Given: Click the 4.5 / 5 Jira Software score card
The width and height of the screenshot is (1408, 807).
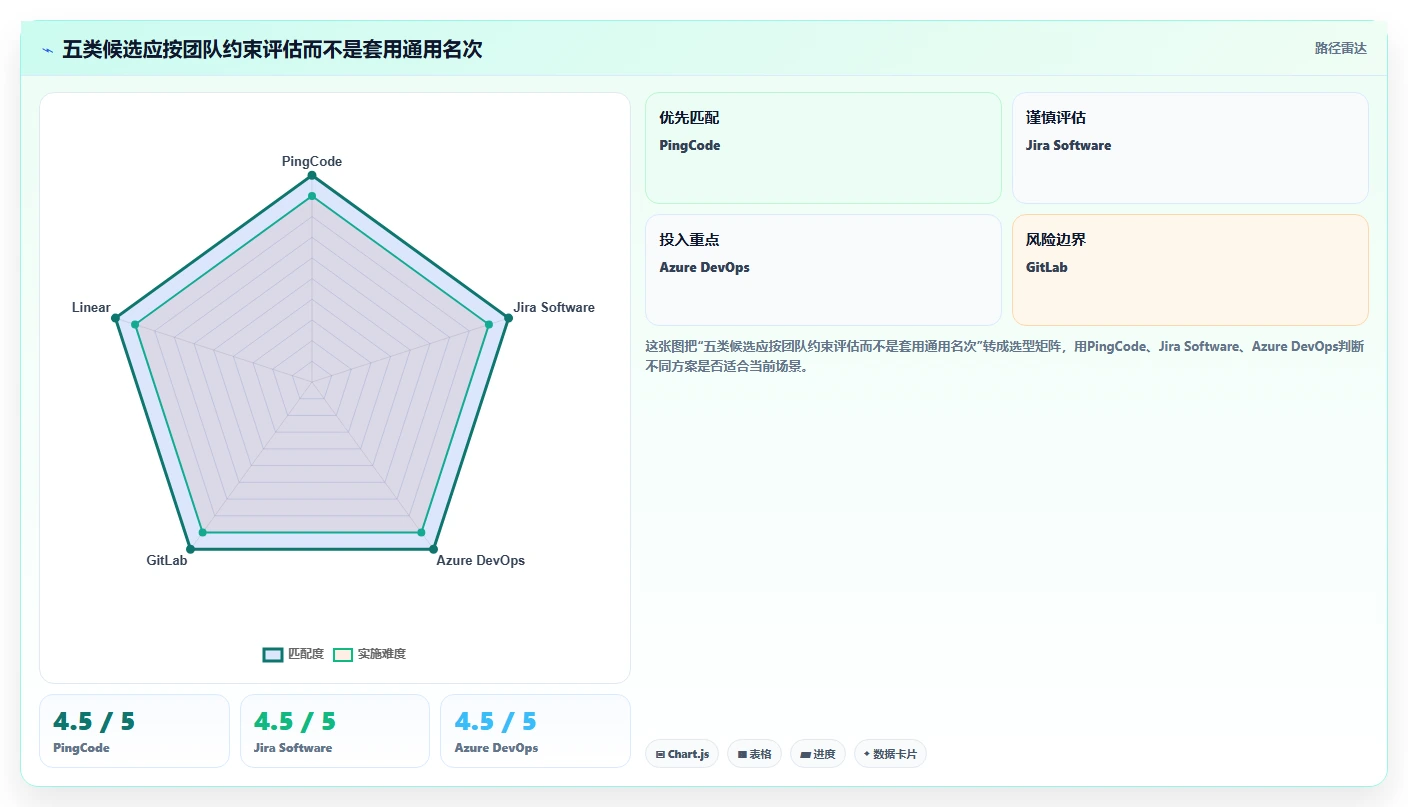Looking at the screenshot, I should tap(335, 731).
